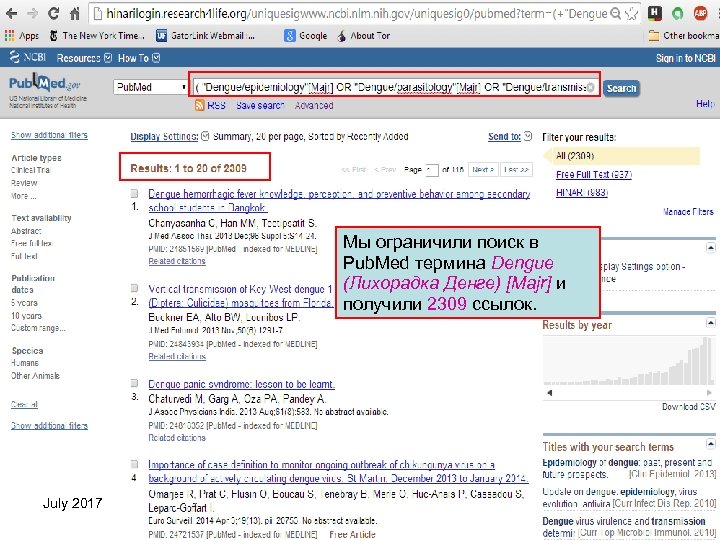
Task: Filter by Free full text availability
Action: (32, 243)
